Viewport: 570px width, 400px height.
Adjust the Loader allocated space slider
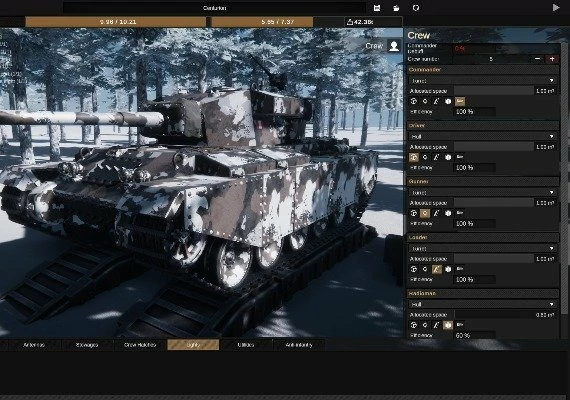[x=494, y=259]
